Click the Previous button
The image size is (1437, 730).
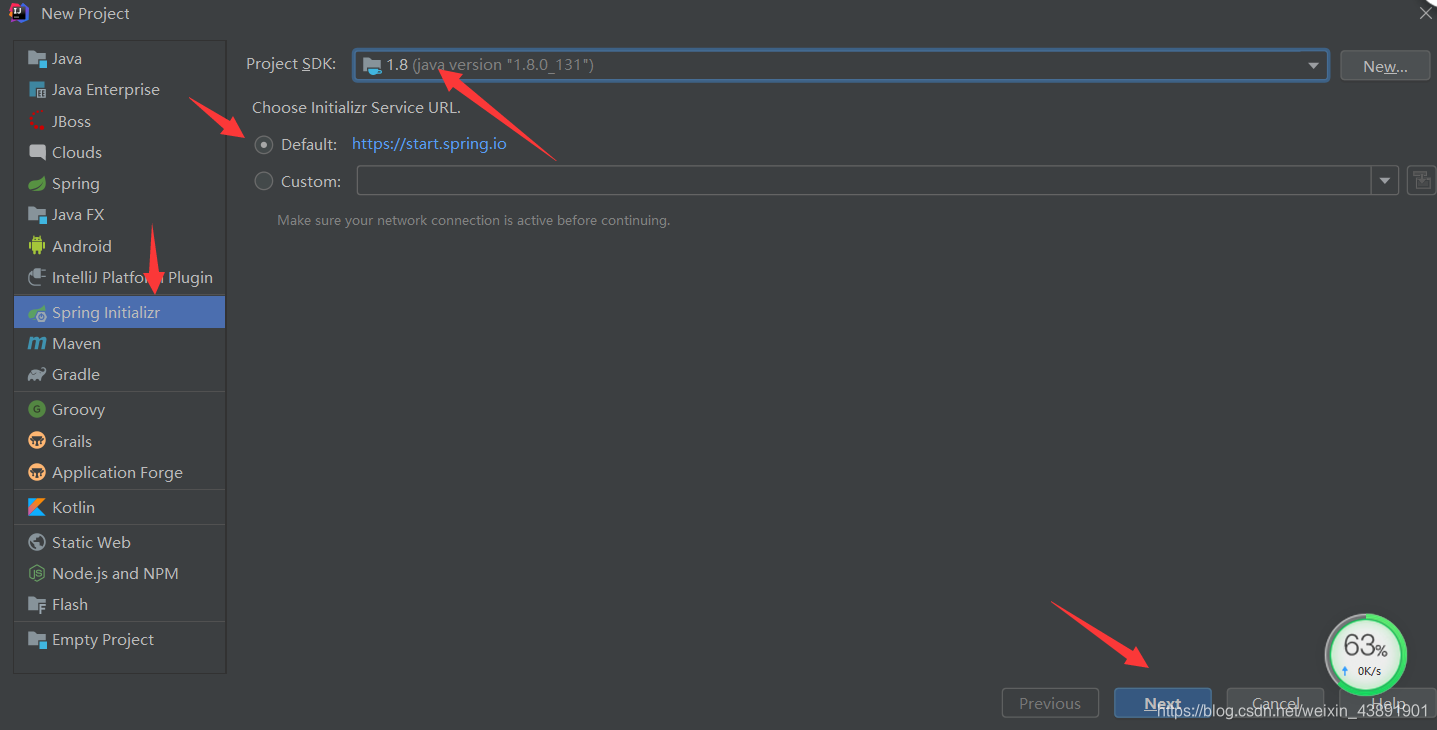click(1050, 703)
